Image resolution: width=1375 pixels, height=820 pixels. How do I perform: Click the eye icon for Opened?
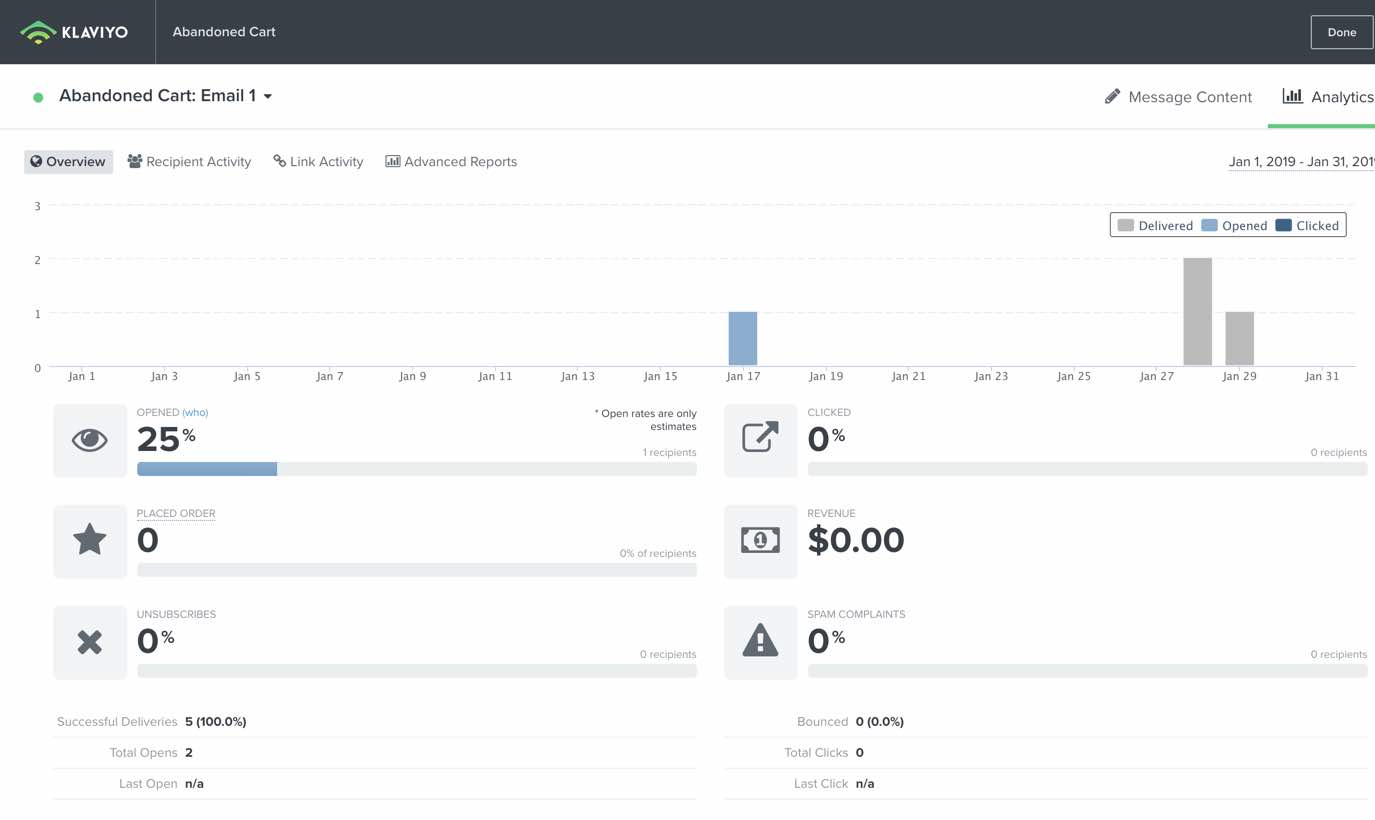(90, 440)
